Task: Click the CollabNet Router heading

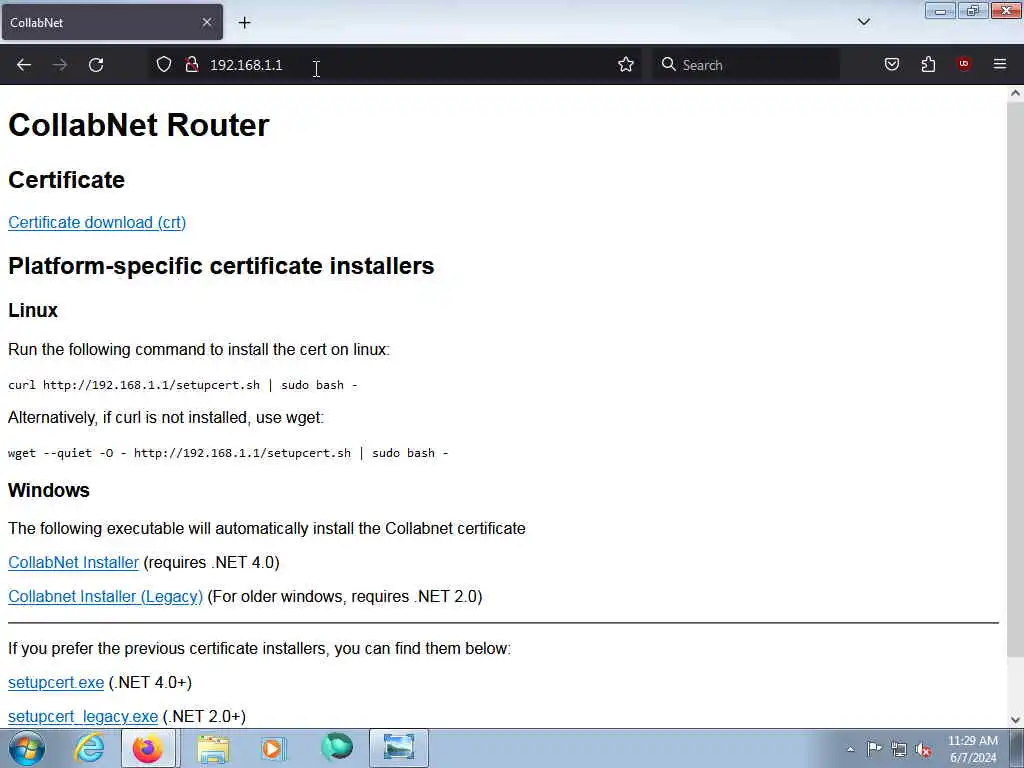Action: [138, 125]
